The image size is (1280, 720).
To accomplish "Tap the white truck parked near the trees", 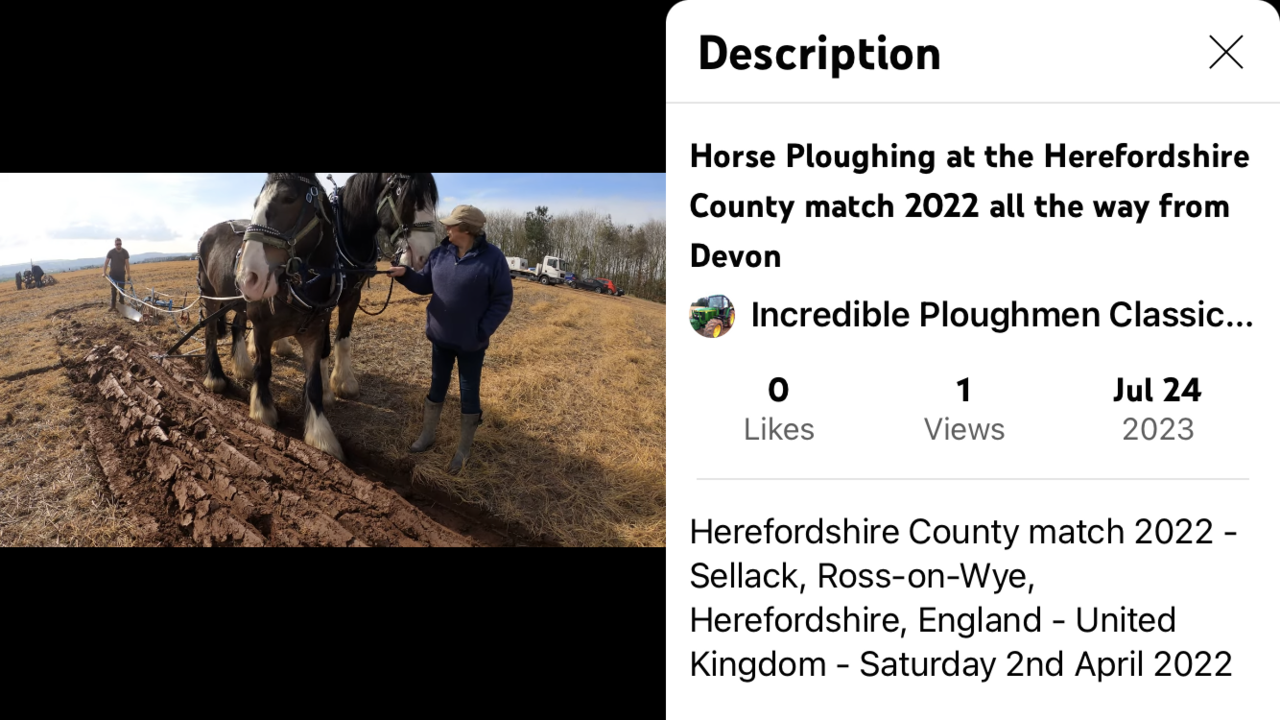I will coord(540,269).
